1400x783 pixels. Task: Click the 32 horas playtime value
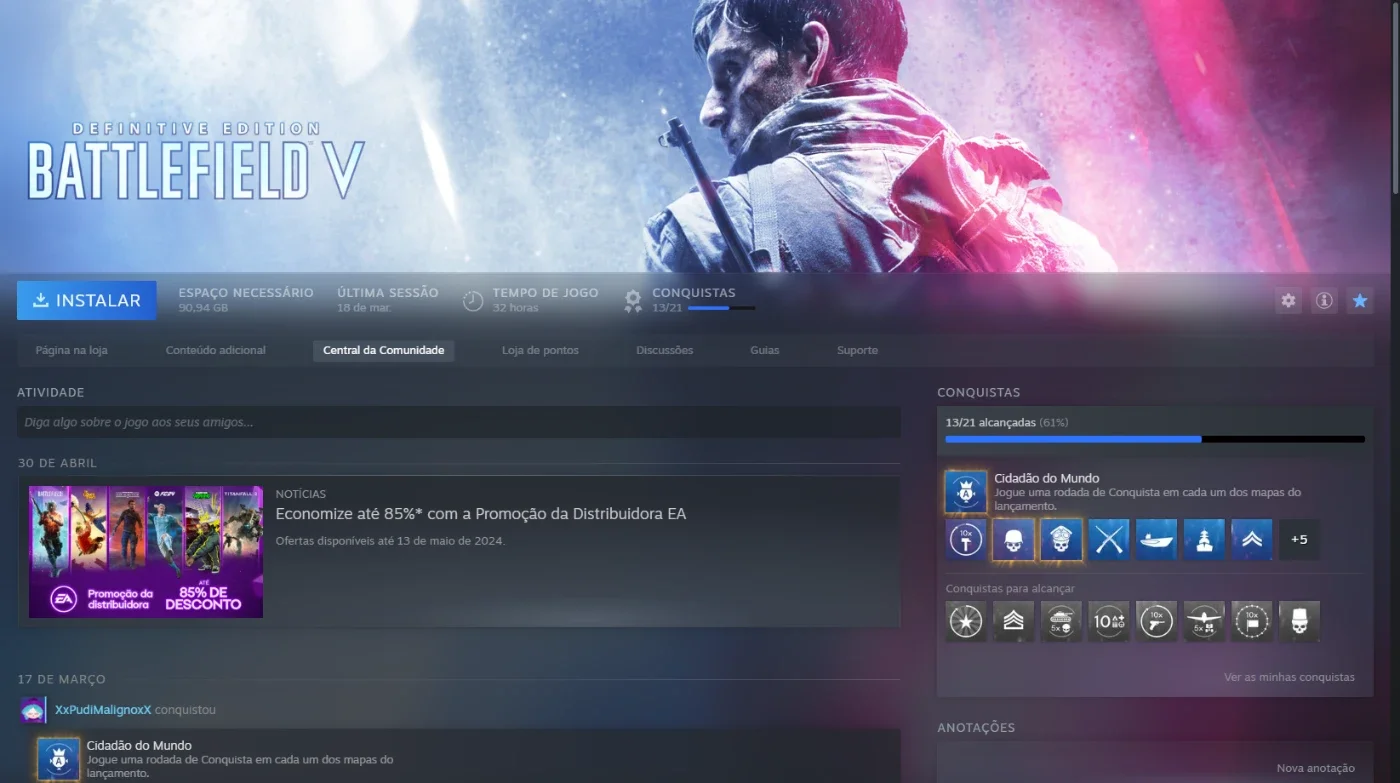point(515,308)
